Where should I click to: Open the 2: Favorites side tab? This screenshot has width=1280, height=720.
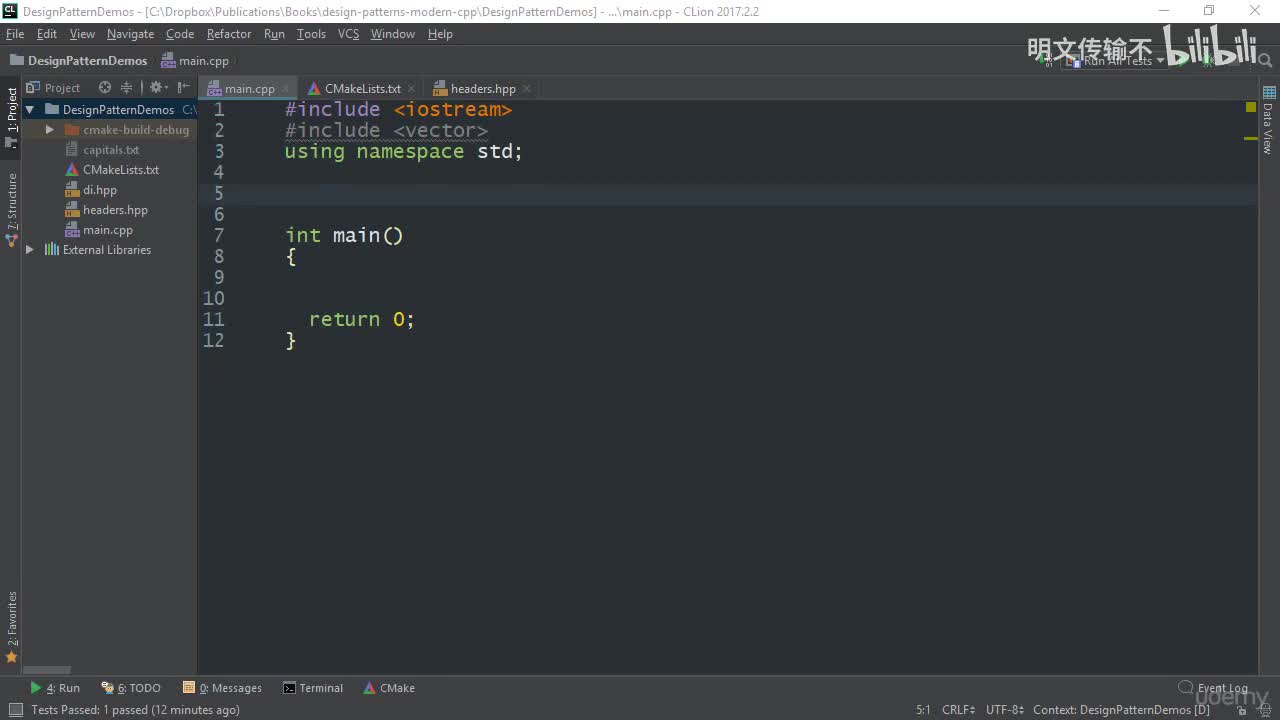coord(11,627)
